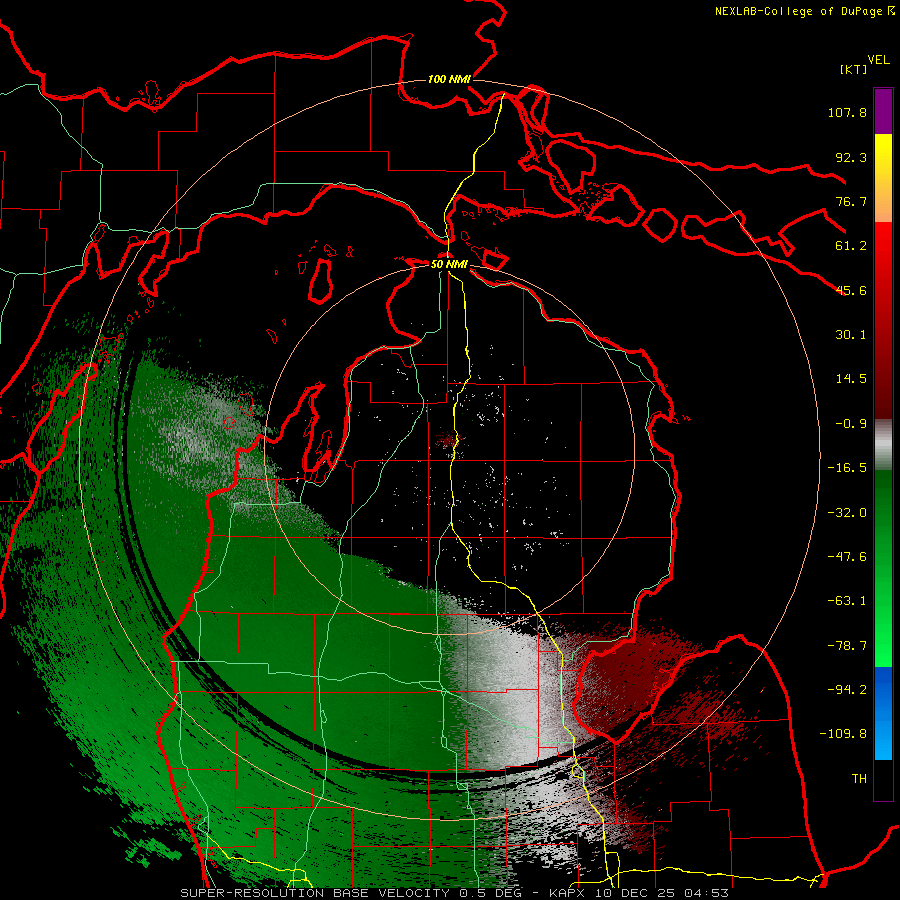Viewport: 900px width, 900px height.
Task: Click the -47.6 legend value
Action: coord(847,557)
